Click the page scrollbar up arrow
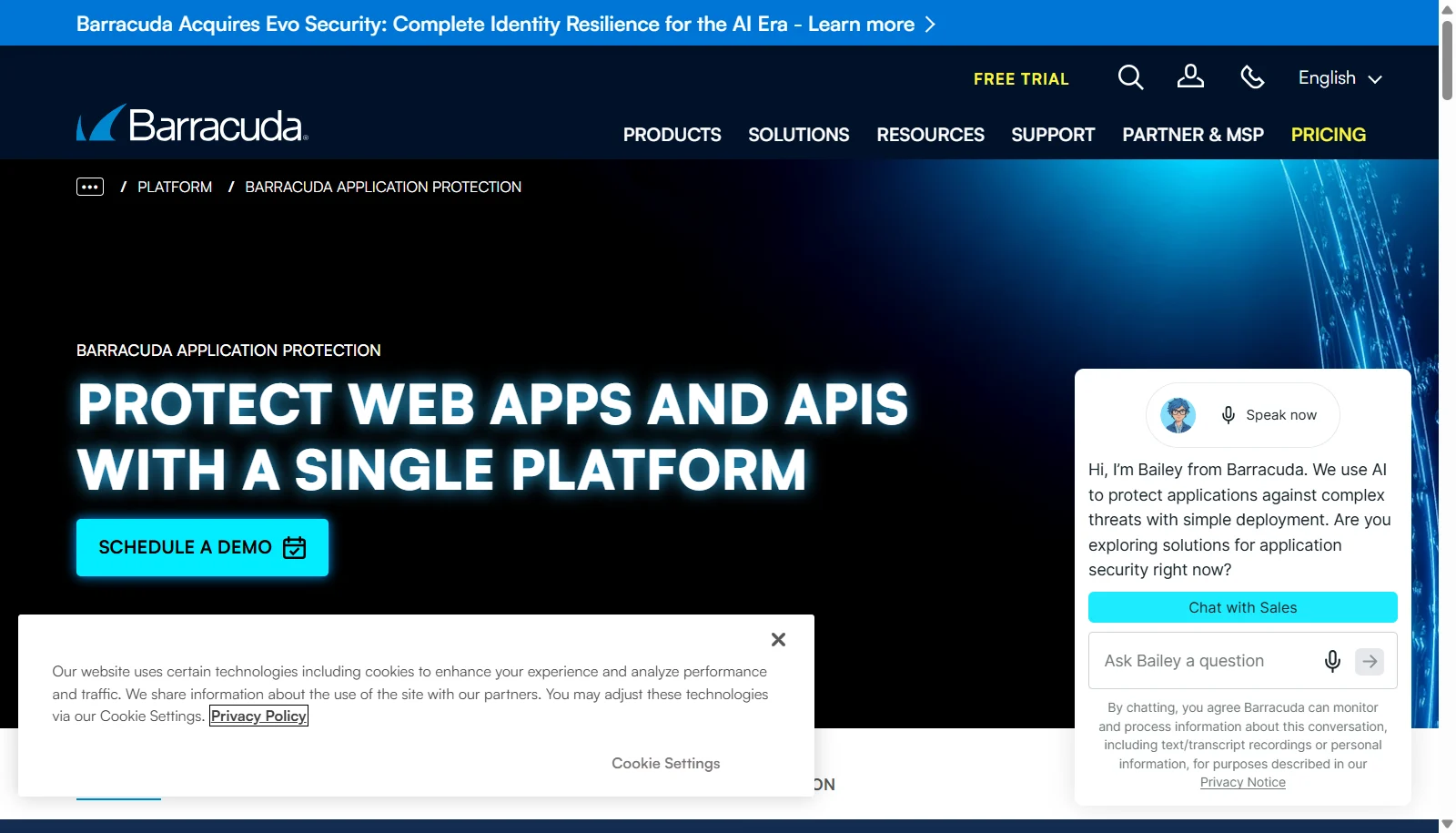The image size is (1456, 833). 1447,10
